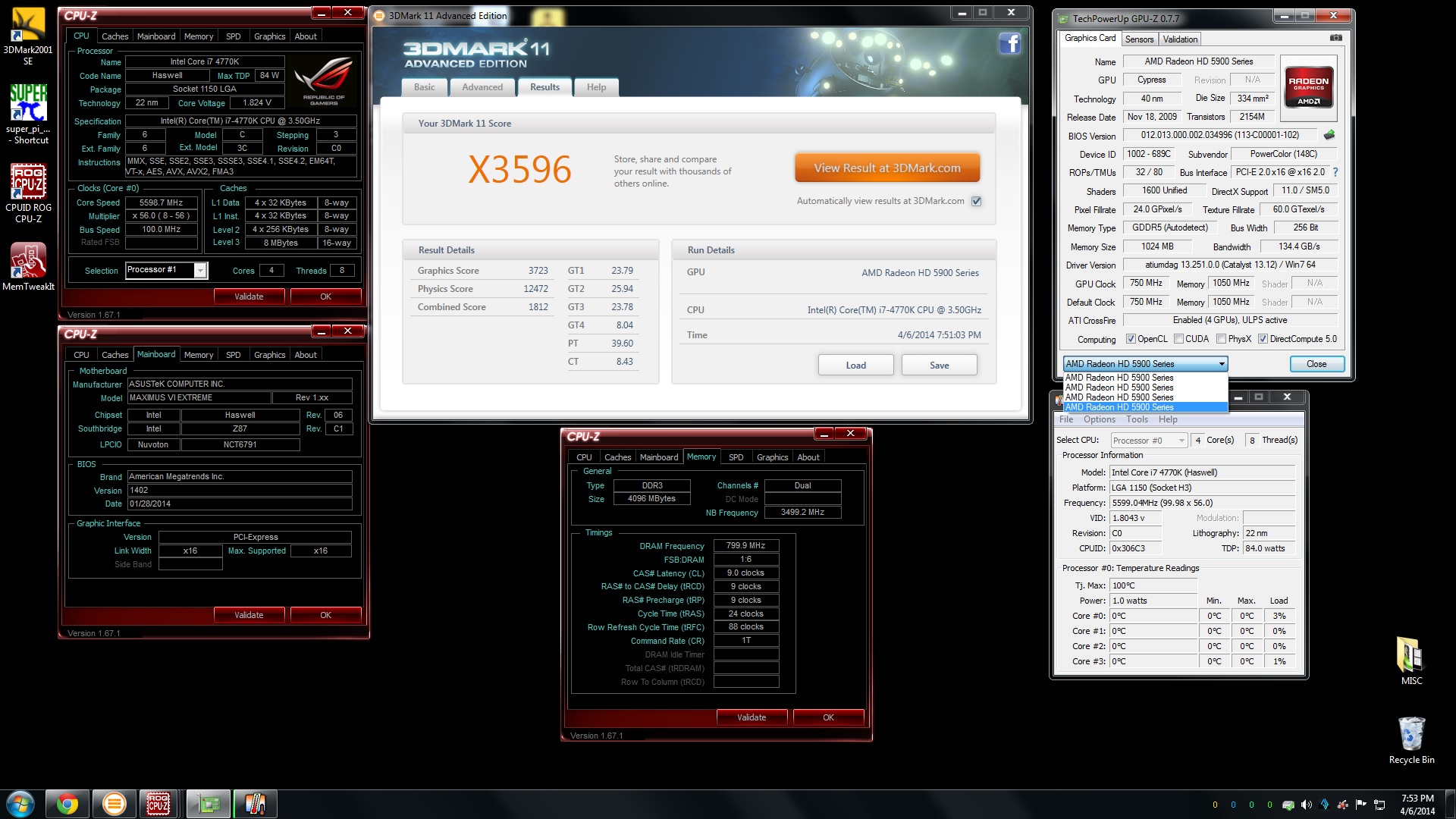Click the Physics Score value 12472
Image resolution: width=1456 pixels, height=819 pixels.
point(535,289)
